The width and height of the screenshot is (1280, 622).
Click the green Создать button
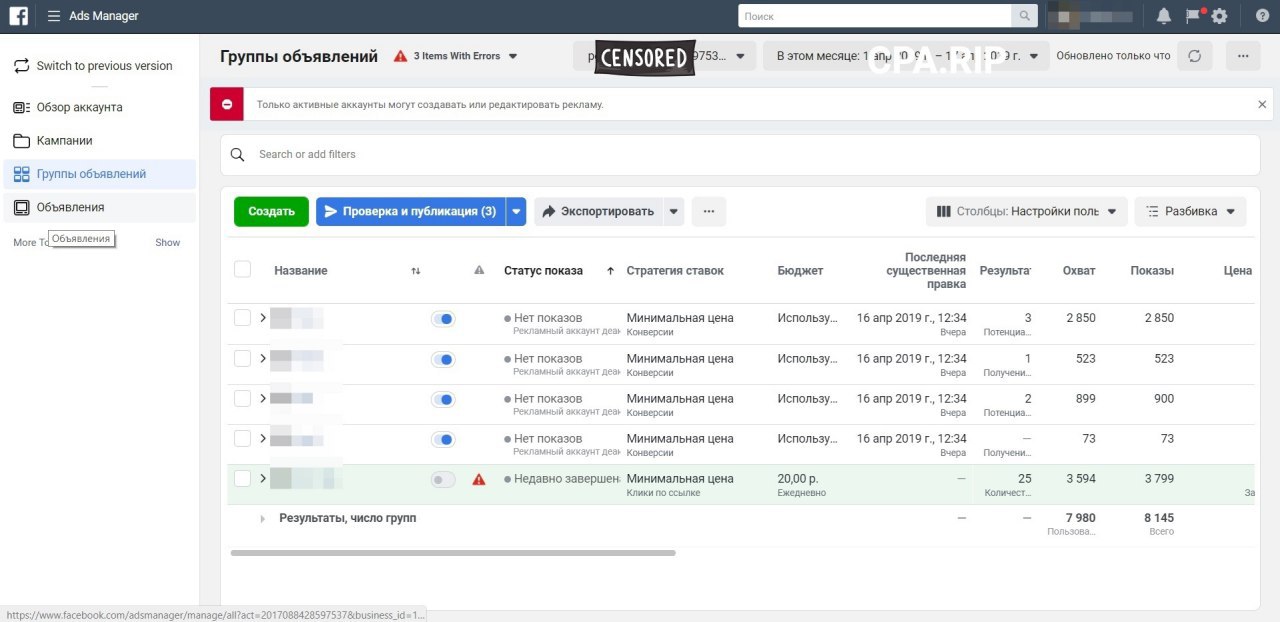point(271,211)
